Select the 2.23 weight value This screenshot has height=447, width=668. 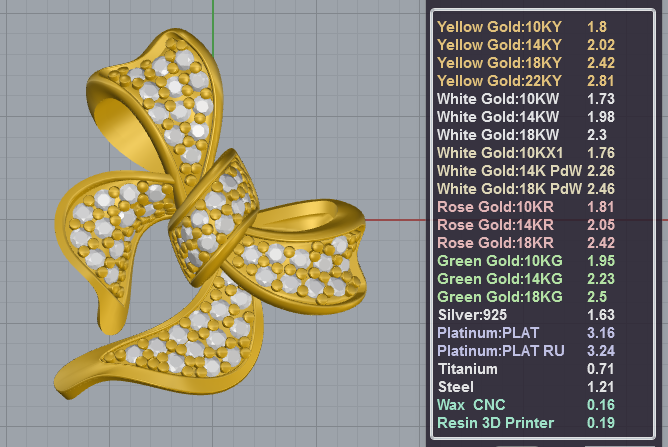pyautogui.click(x=601, y=279)
